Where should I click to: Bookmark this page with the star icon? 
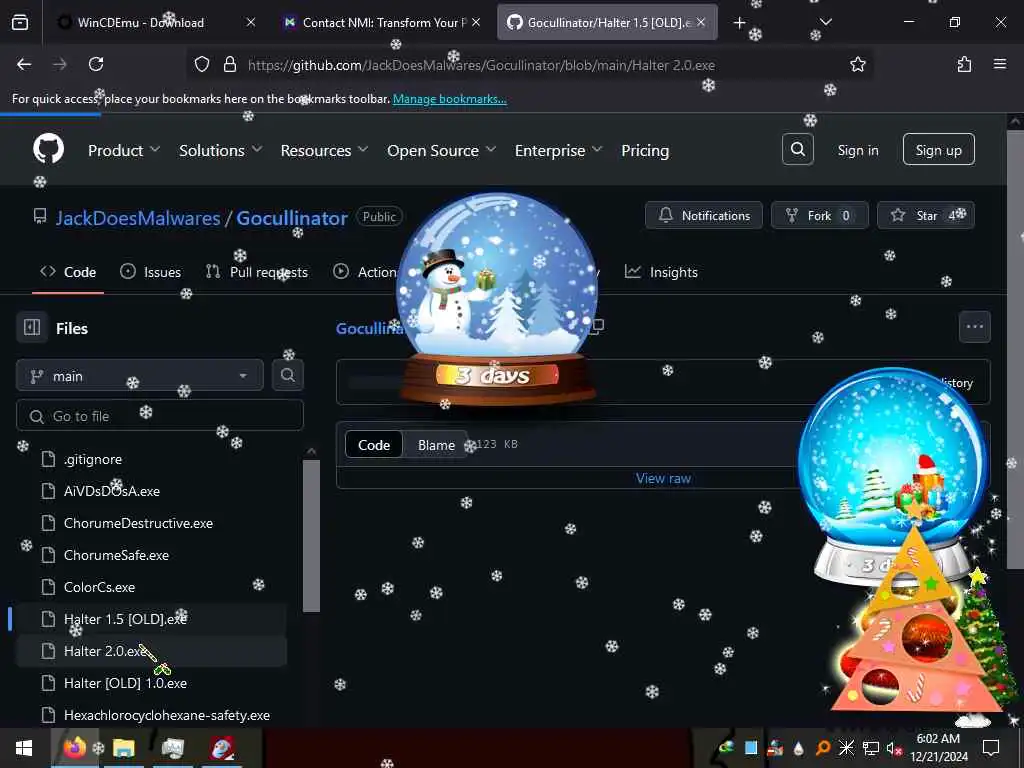click(x=857, y=64)
